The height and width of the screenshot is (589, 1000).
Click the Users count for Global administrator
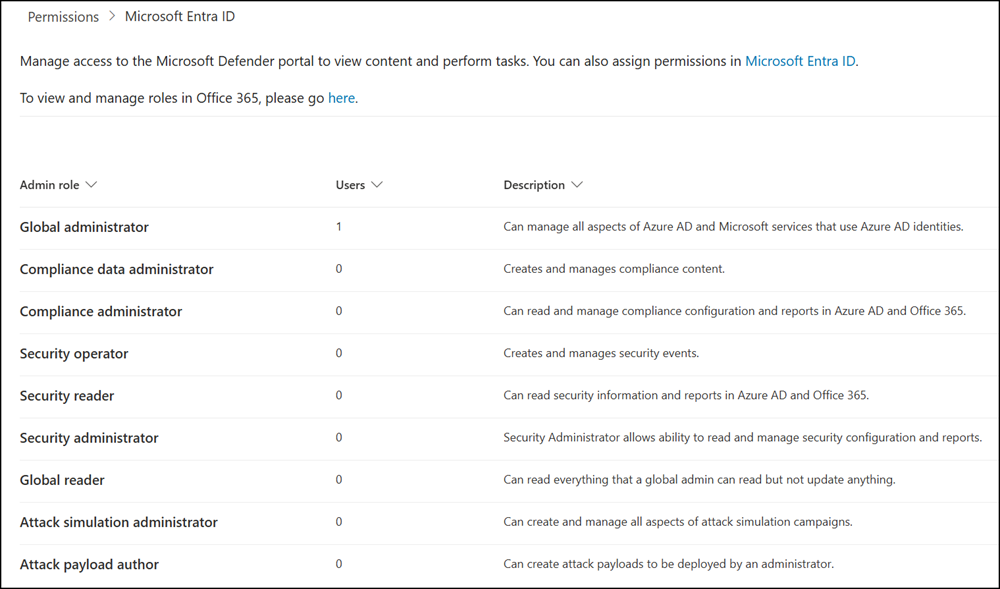339,227
